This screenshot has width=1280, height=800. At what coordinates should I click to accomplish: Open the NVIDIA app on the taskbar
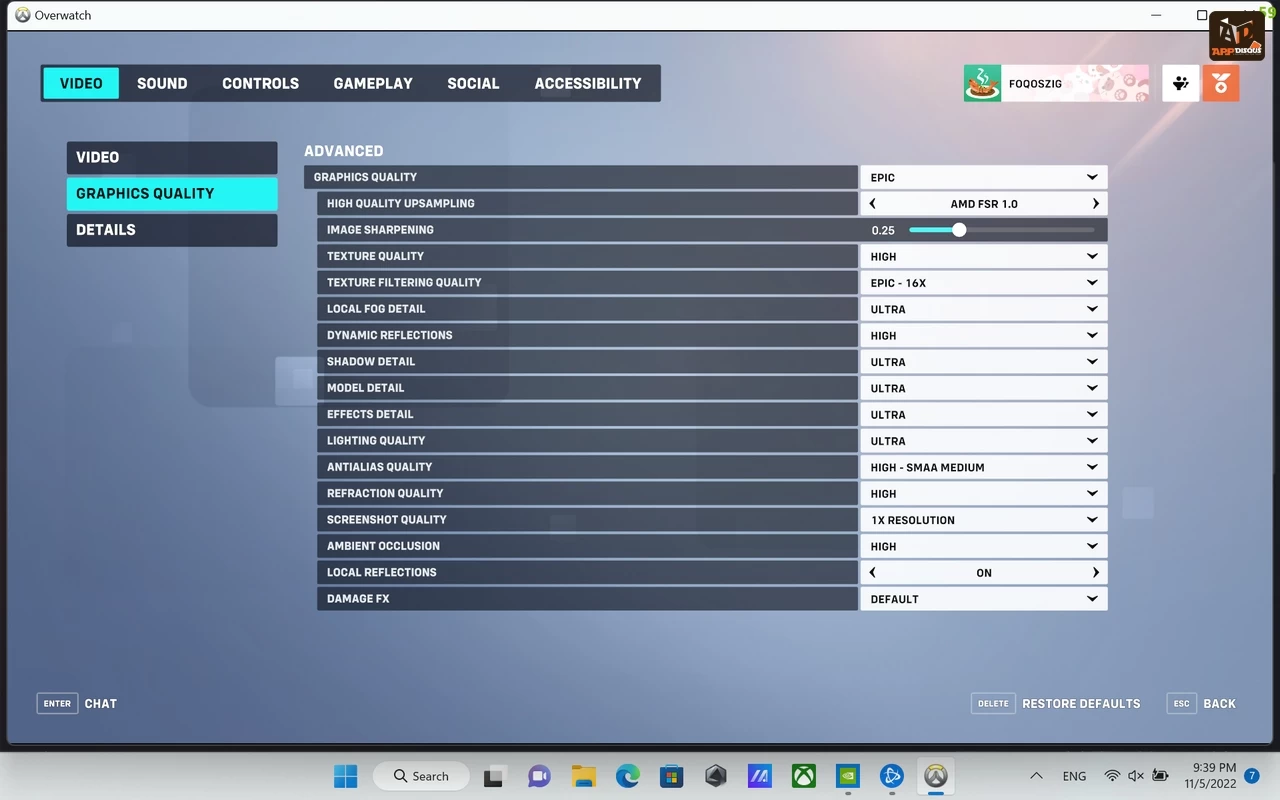click(847, 776)
